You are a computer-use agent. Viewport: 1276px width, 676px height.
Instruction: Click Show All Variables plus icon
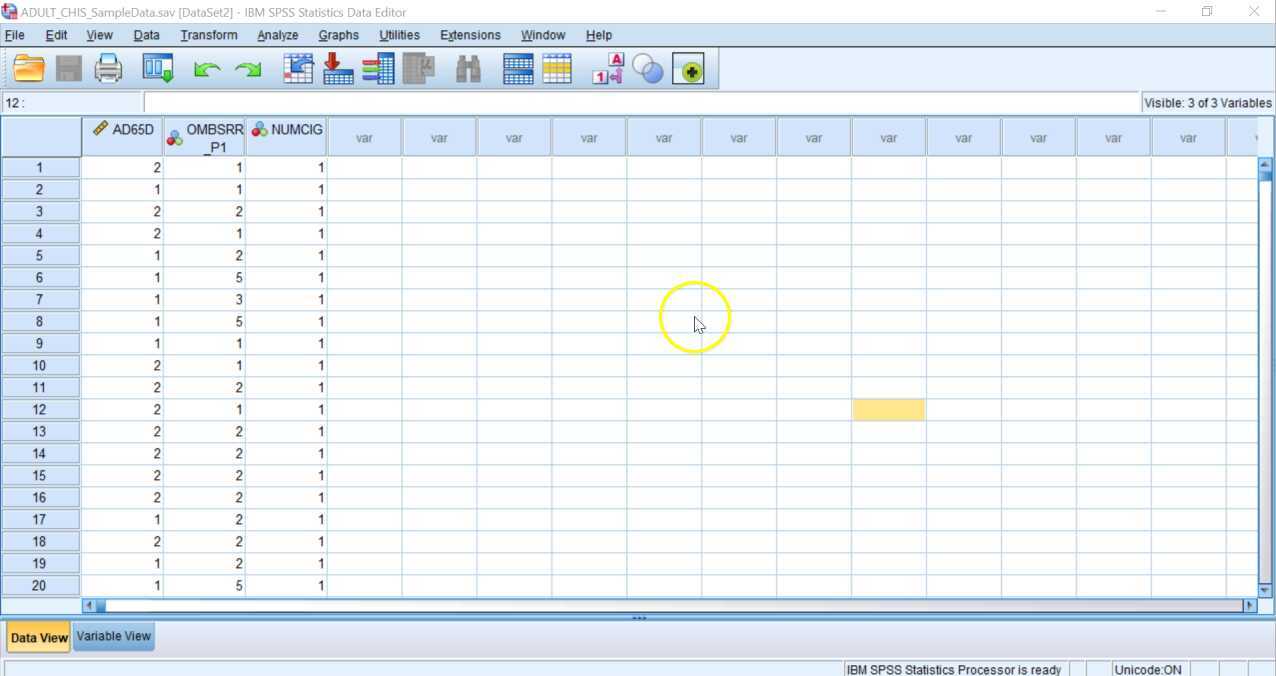[688, 69]
